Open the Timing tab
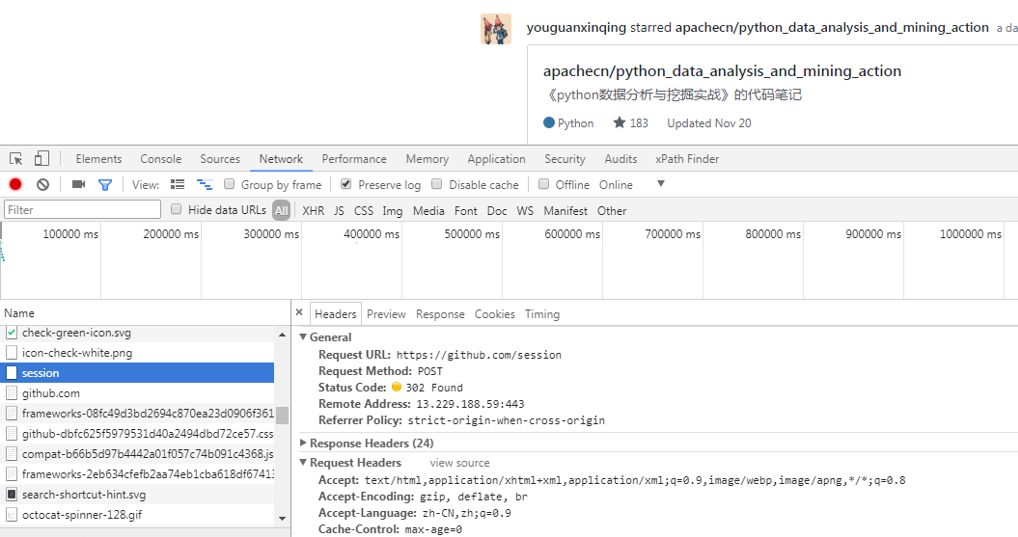Screen dimensions: 1018x537 click(542, 314)
